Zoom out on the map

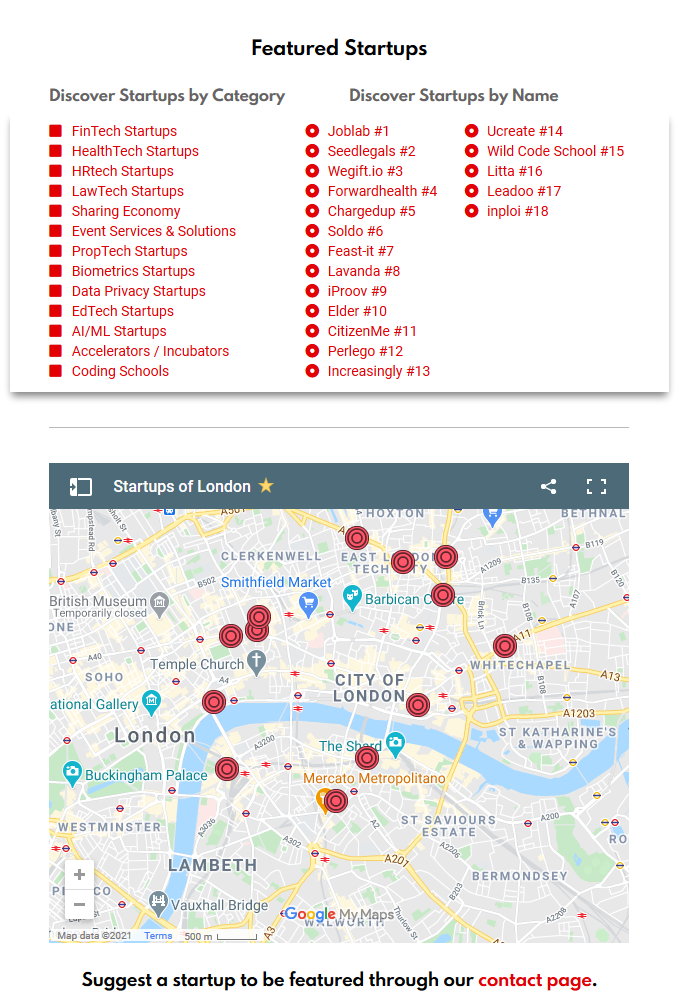(79, 904)
